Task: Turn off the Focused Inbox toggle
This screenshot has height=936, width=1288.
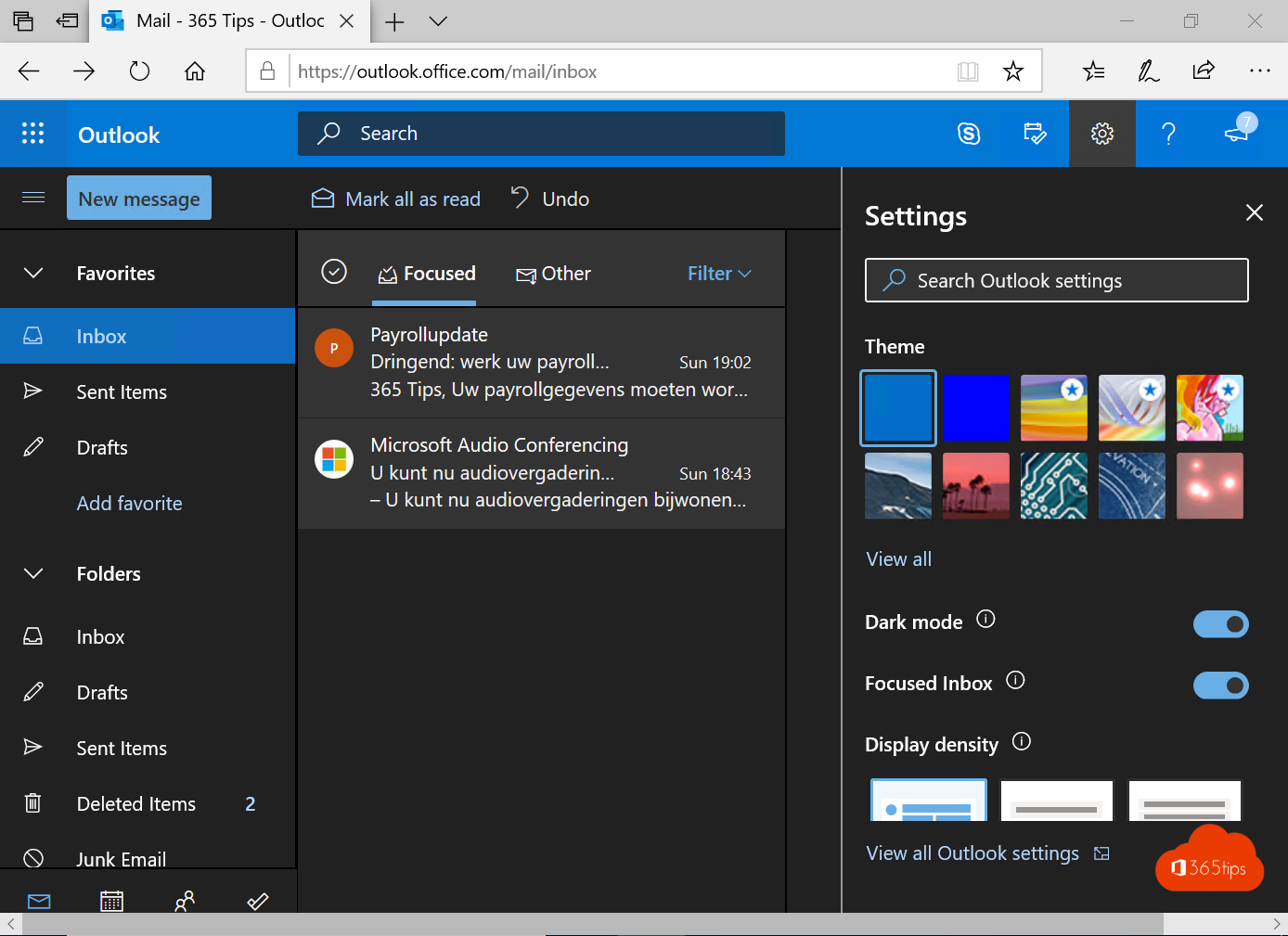Action: (1221, 686)
